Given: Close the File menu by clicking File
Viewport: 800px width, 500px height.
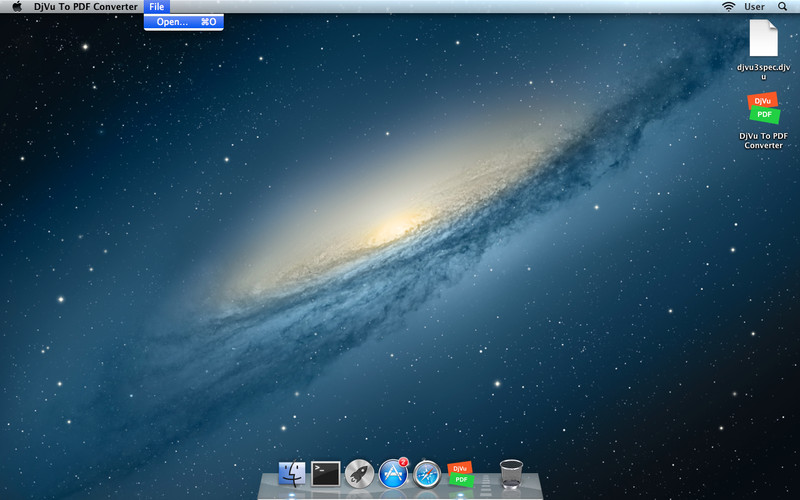Looking at the screenshot, I should pyautogui.click(x=157, y=7).
